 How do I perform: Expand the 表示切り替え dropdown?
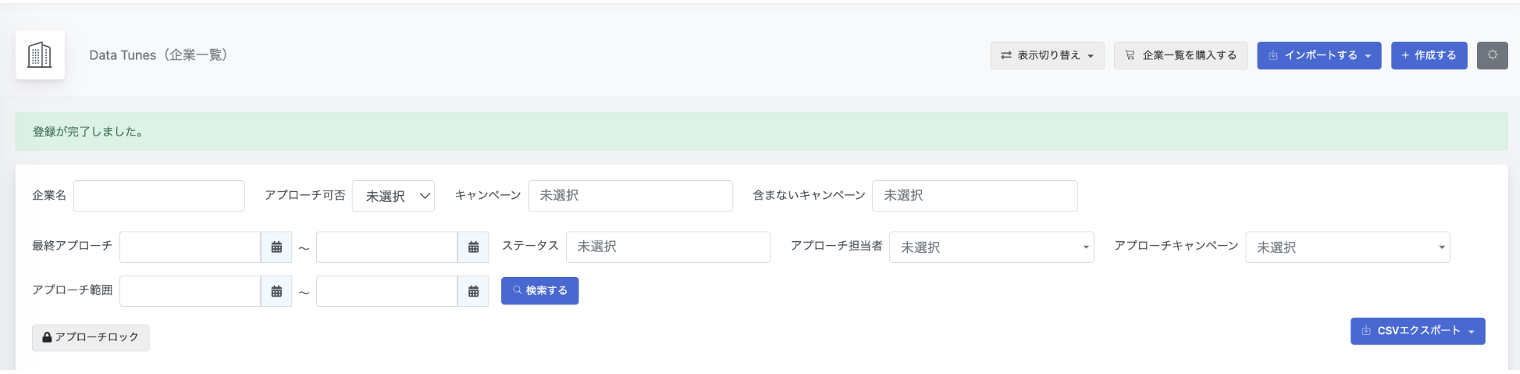(x=1047, y=55)
